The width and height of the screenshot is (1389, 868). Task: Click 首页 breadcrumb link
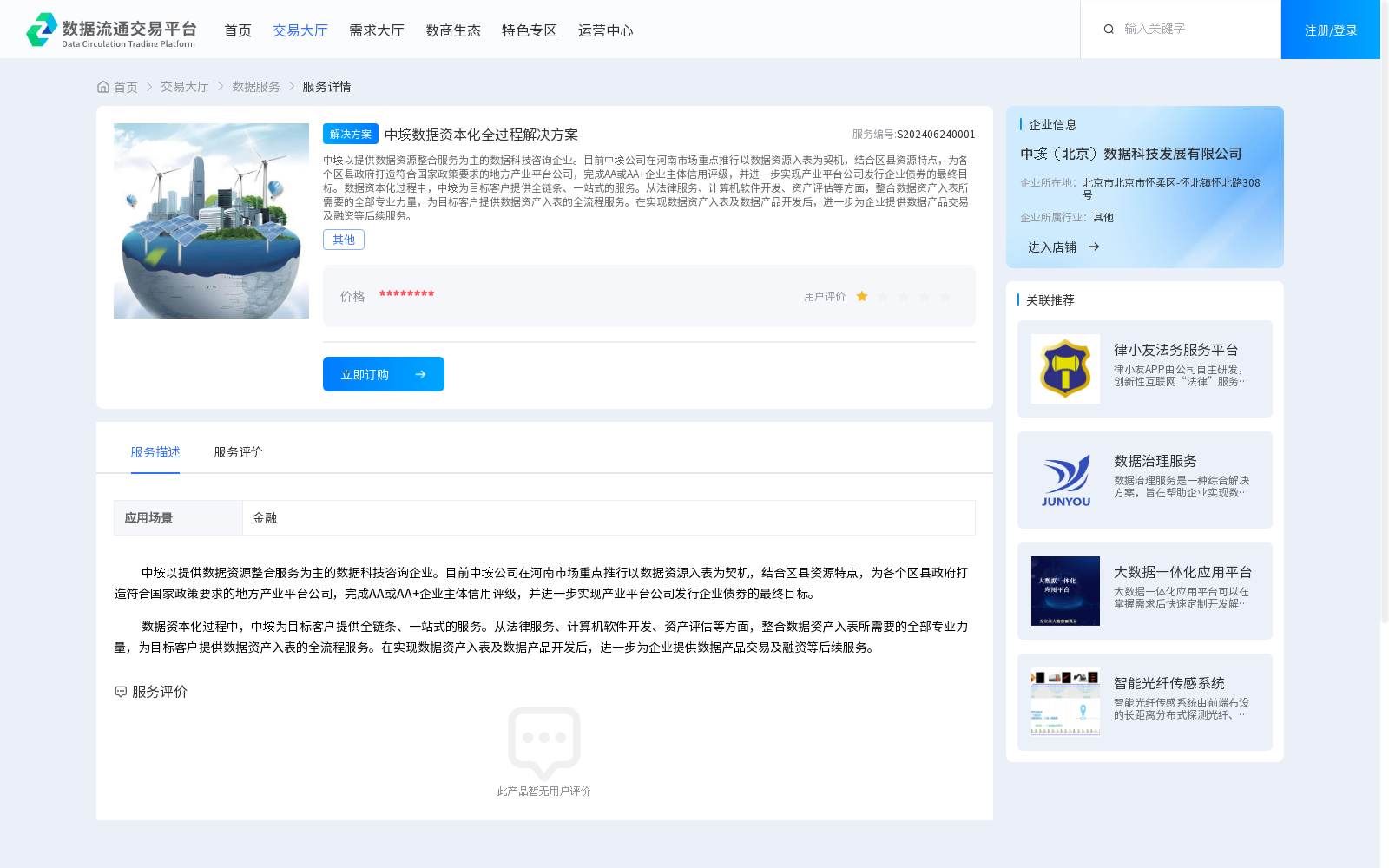pyautogui.click(x=126, y=87)
